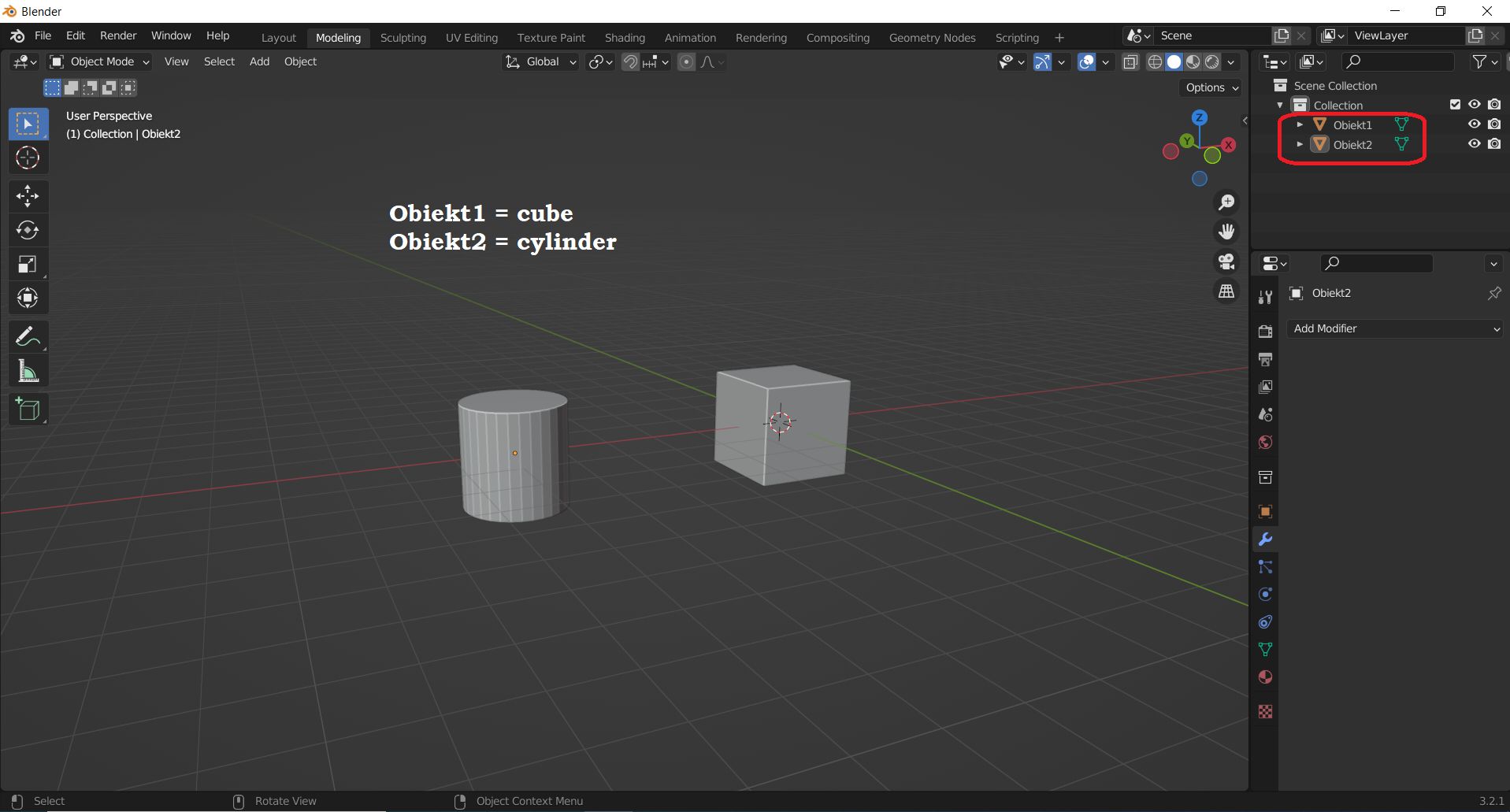Click the Add Cube tool
The height and width of the screenshot is (812, 1510).
pyautogui.click(x=28, y=410)
